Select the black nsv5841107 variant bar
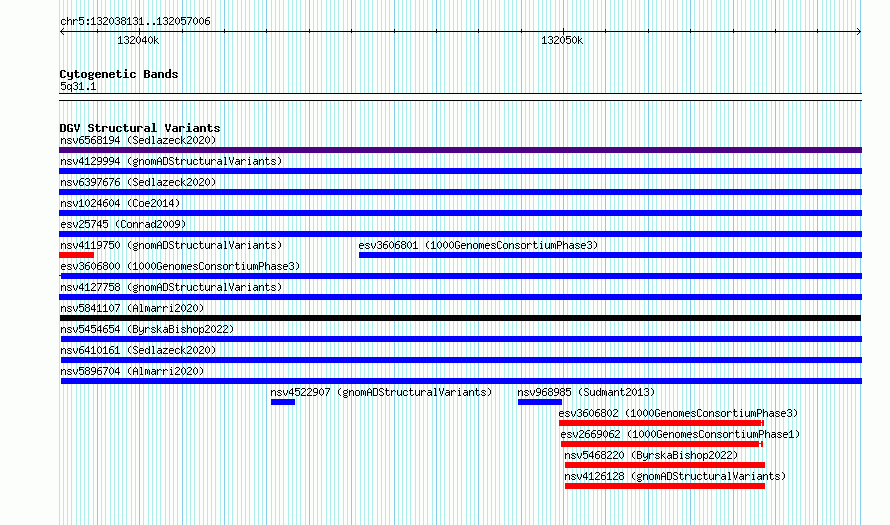Viewport: 890px width, 525px height. [x=460, y=318]
